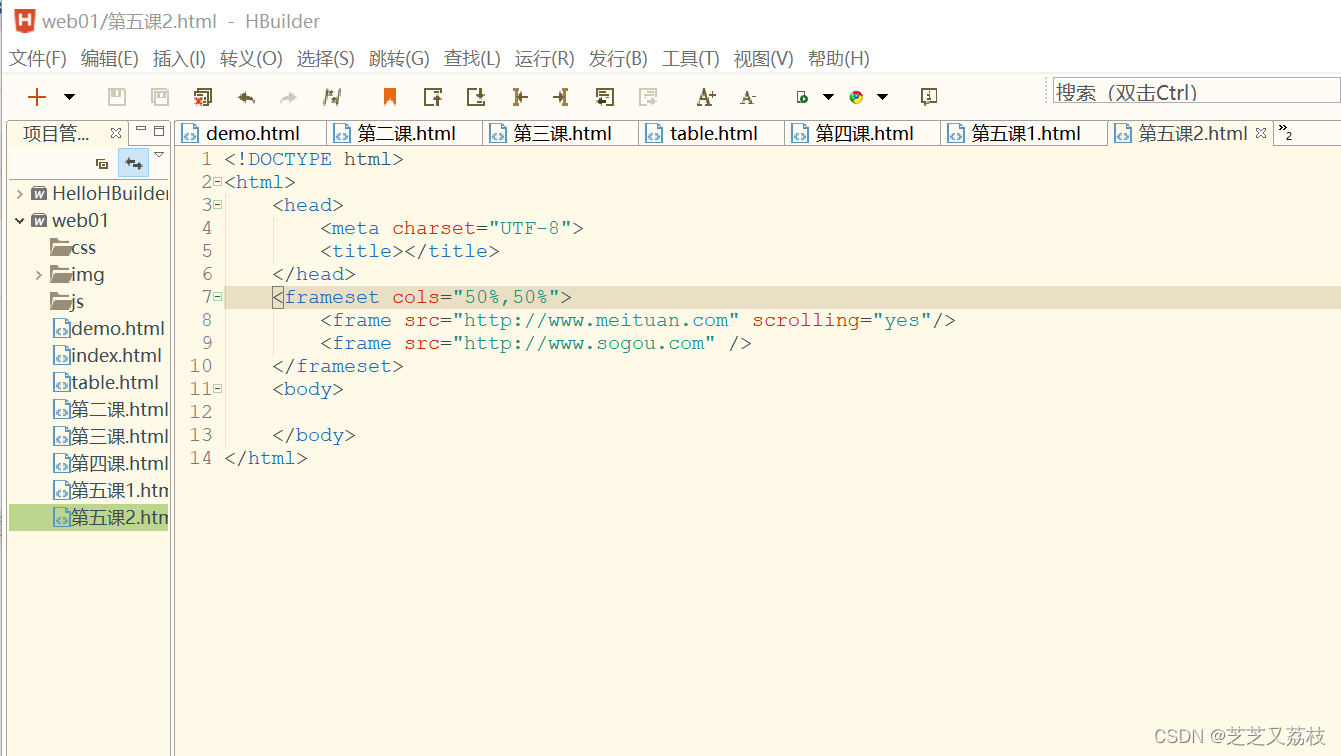Switch to the table.html editor tab
The width and height of the screenshot is (1341, 756).
(712, 133)
